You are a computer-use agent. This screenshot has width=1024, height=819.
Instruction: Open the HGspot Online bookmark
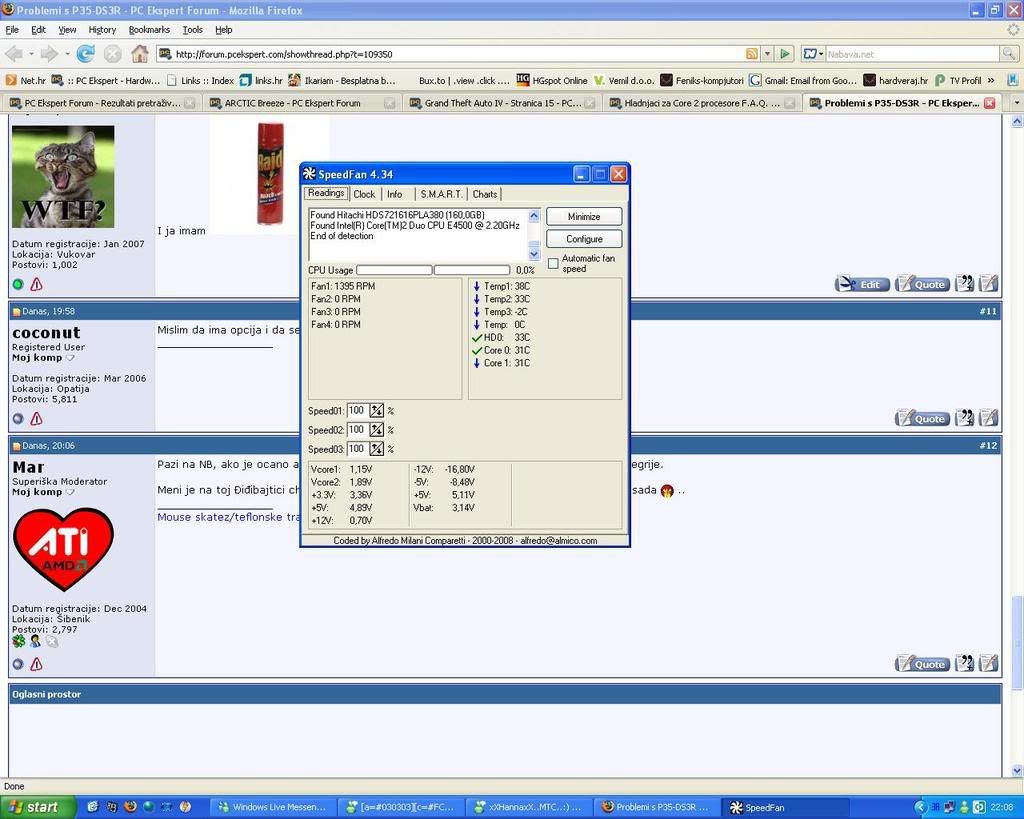tap(552, 80)
